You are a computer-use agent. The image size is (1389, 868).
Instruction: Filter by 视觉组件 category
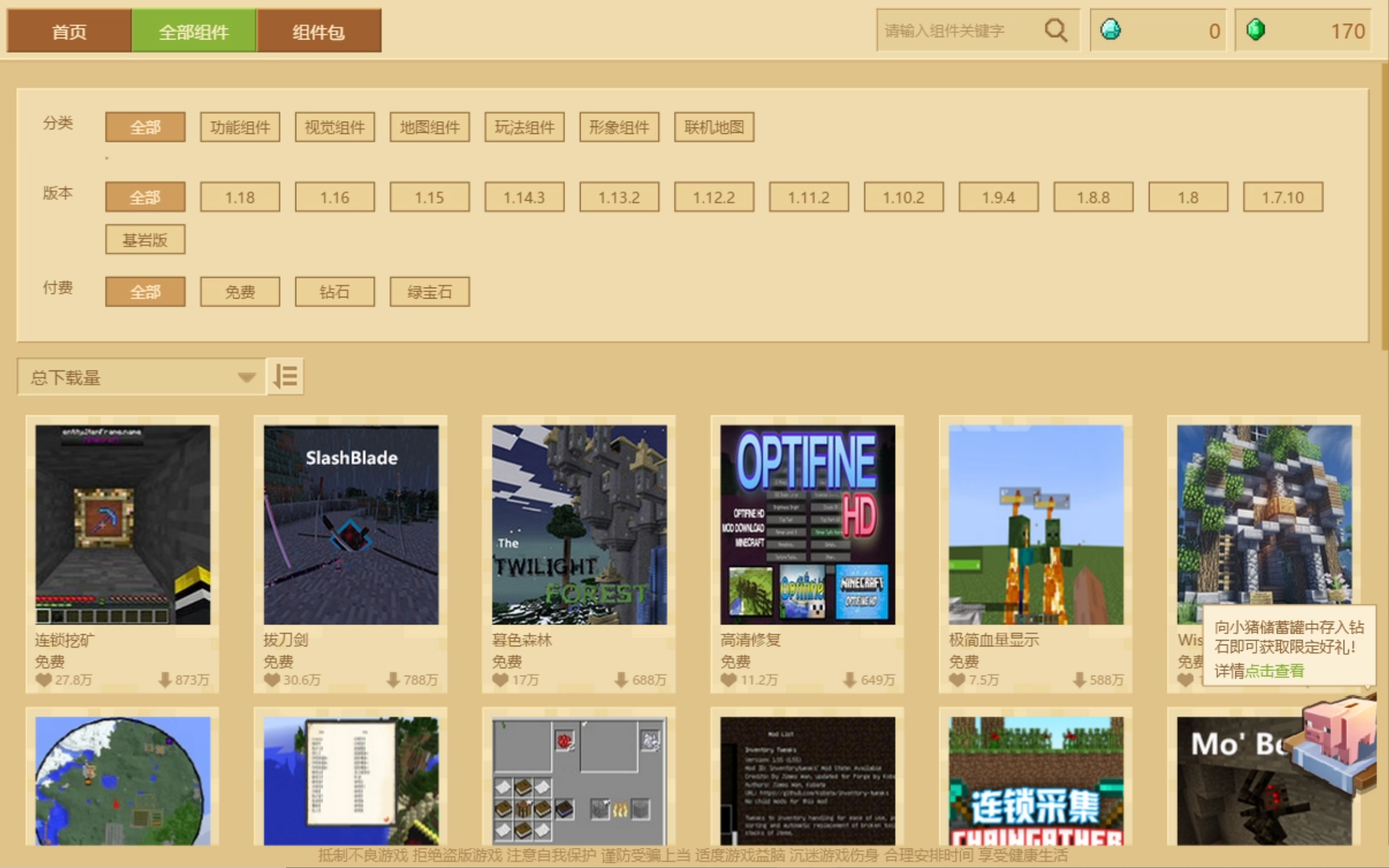pyautogui.click(x=335, y=127)
